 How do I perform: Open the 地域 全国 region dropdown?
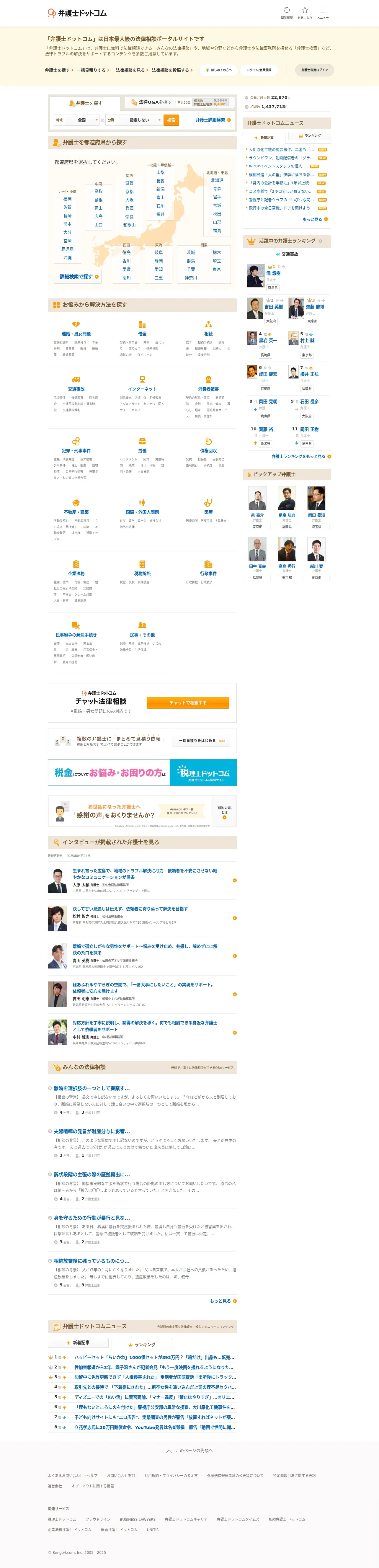tap(77, 120)
